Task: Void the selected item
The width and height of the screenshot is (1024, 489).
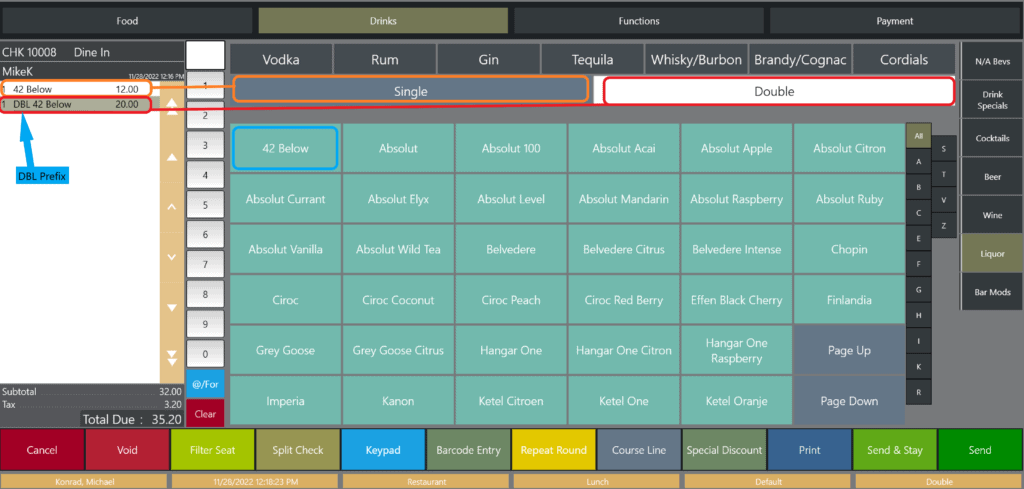Action: pyautogui.click(x=127, y=450)
